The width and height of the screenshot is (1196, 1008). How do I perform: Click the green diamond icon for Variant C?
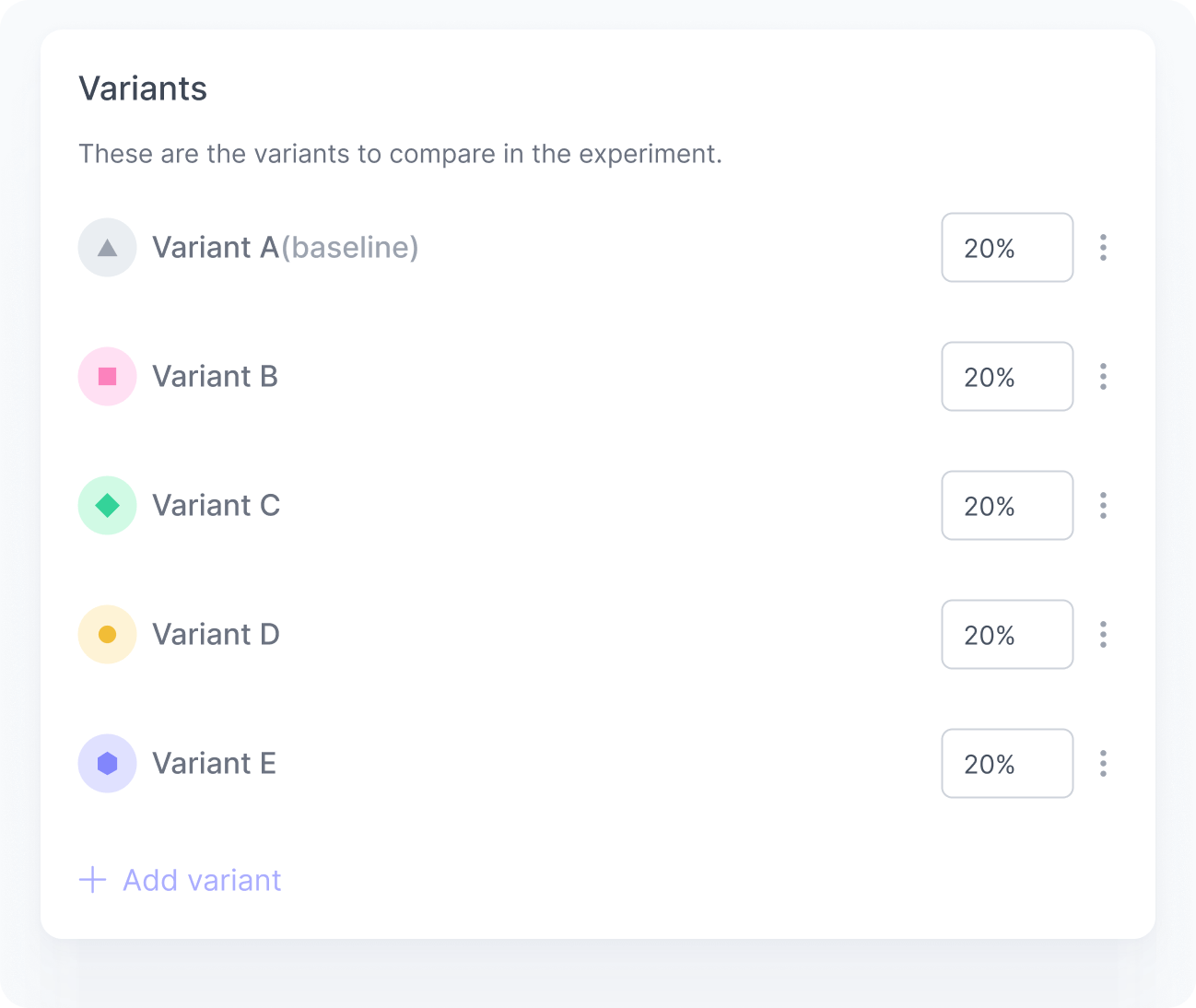(x=107, y=505)
